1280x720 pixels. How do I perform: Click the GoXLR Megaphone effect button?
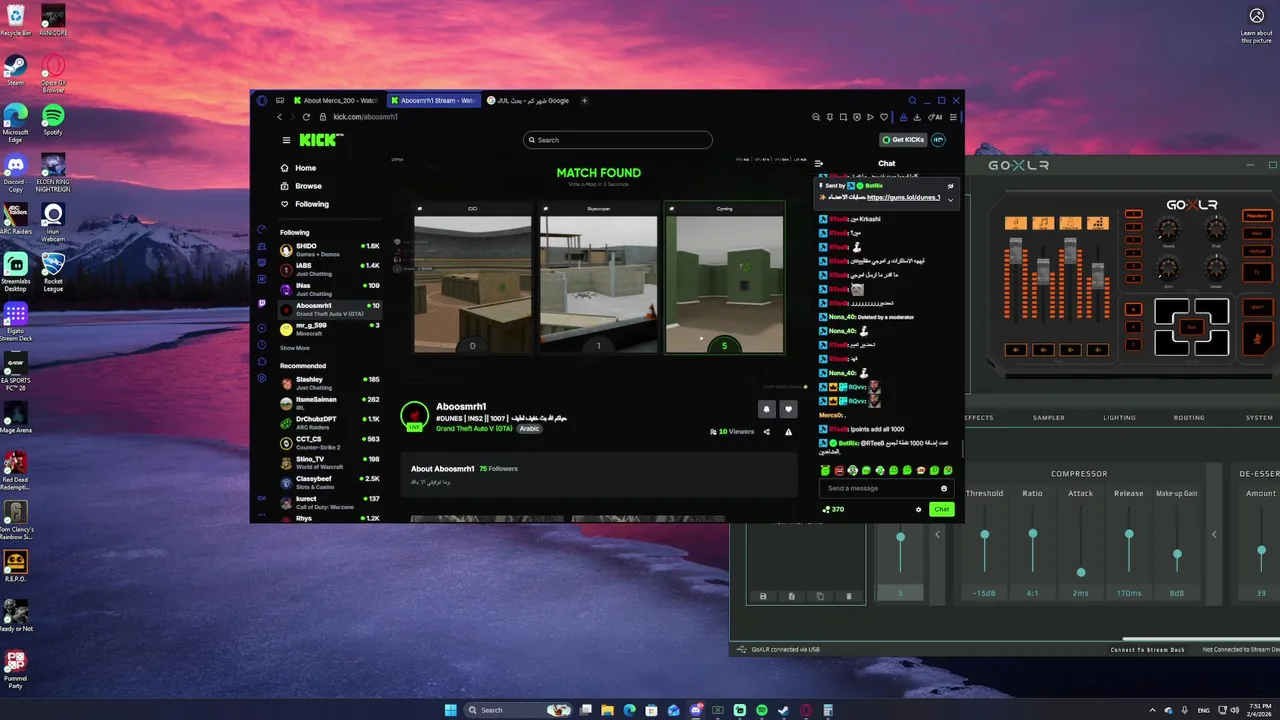tap(1257, 216)
